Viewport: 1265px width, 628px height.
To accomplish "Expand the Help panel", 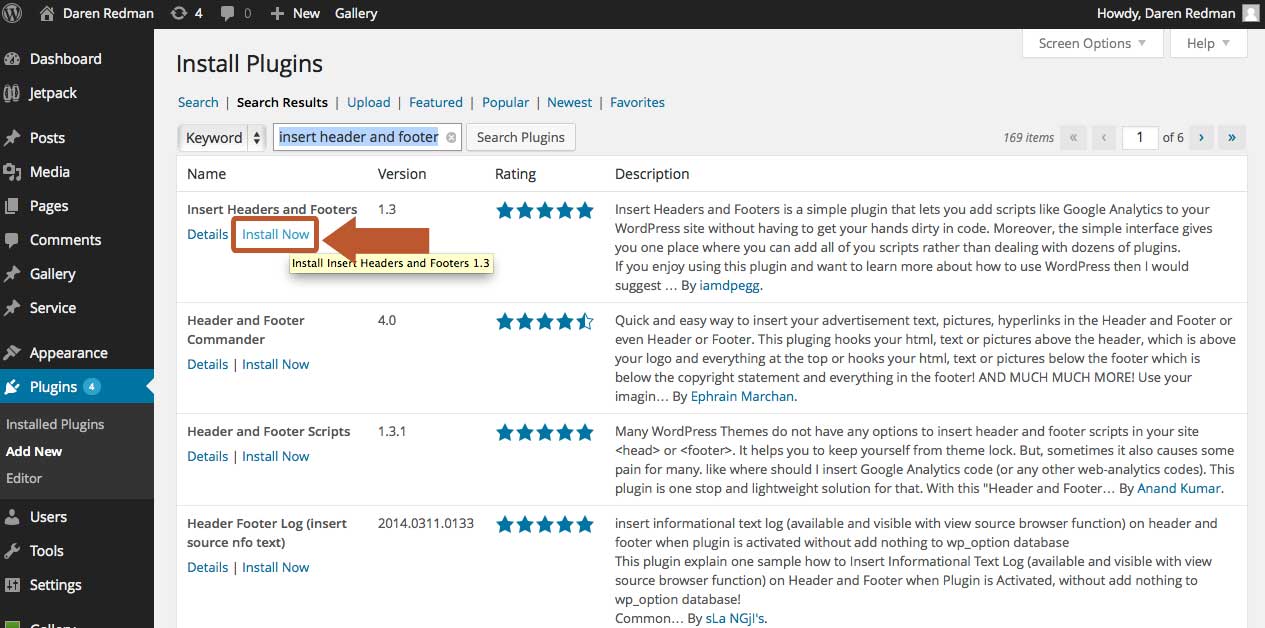I will click(x=1209, y=43).
